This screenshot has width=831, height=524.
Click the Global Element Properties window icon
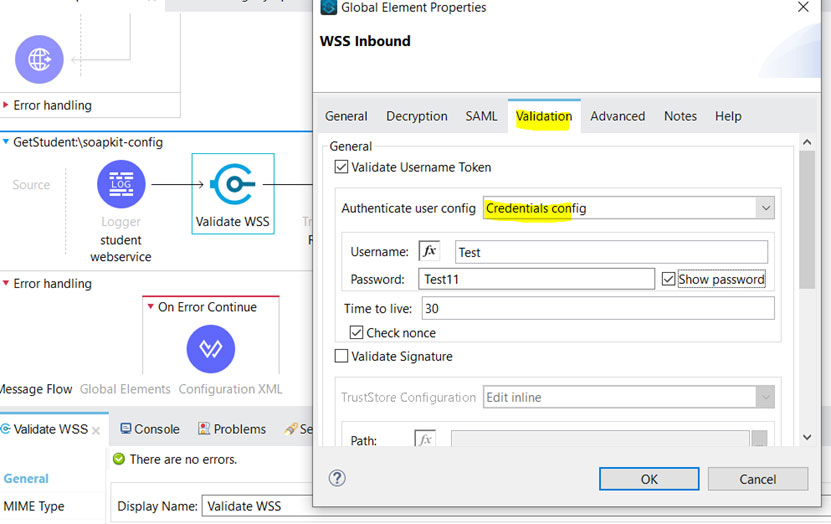pos(329,7)
